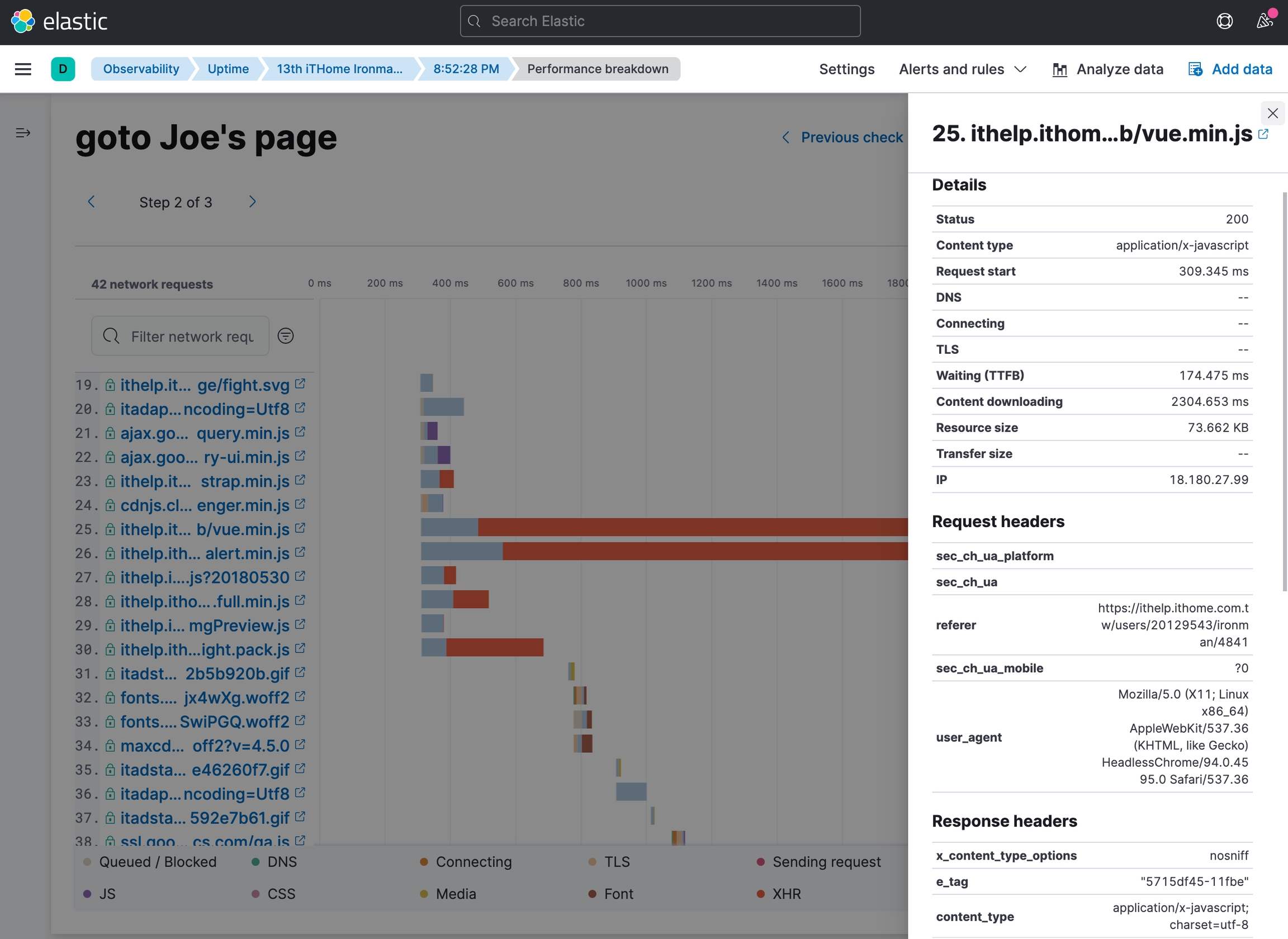This screenshot has height=939, width=1288.
Task: Click the alert.min.js waterfall bar
Action: coord(664,551)
